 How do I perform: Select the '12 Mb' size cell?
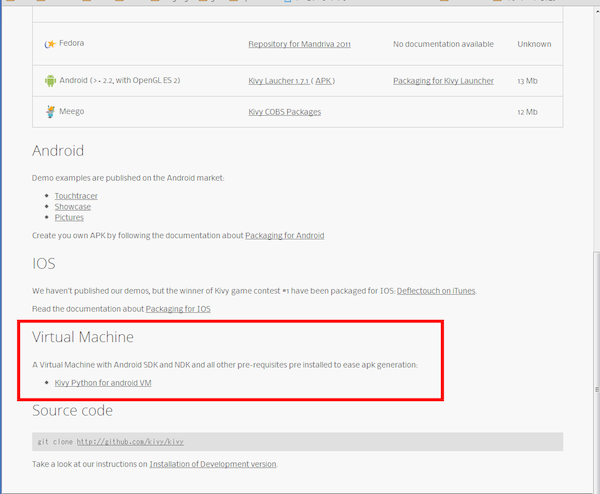pos(527,112)
